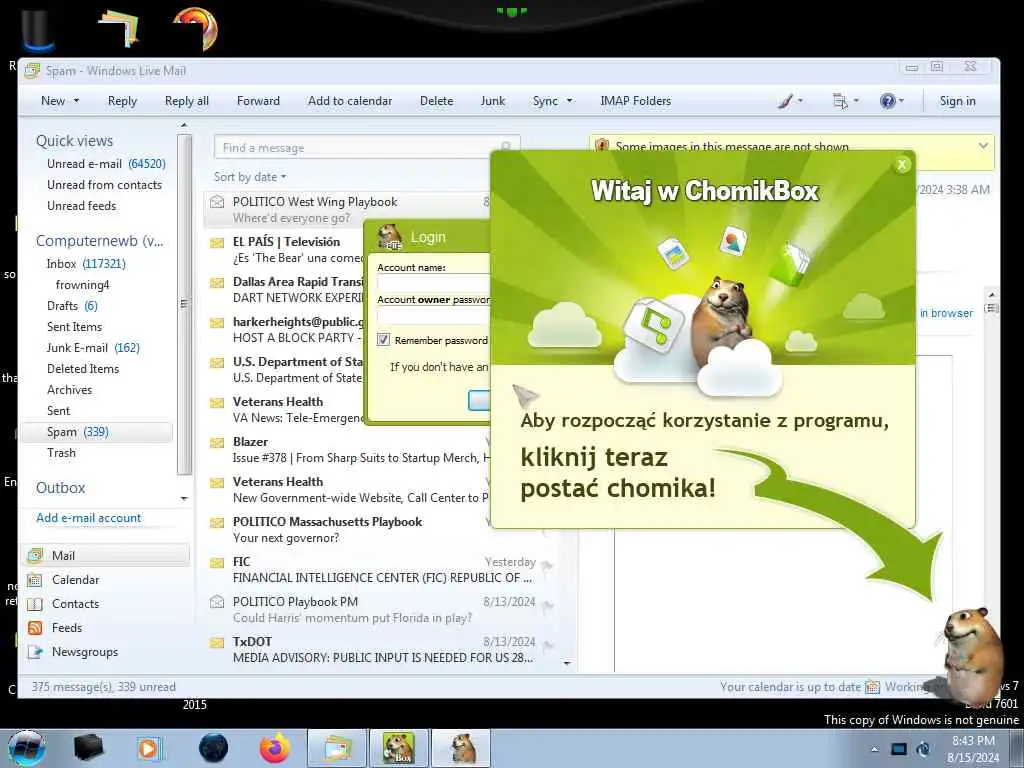Mark message as Junk
1024x768 pixels.
[x=492, y=101]
